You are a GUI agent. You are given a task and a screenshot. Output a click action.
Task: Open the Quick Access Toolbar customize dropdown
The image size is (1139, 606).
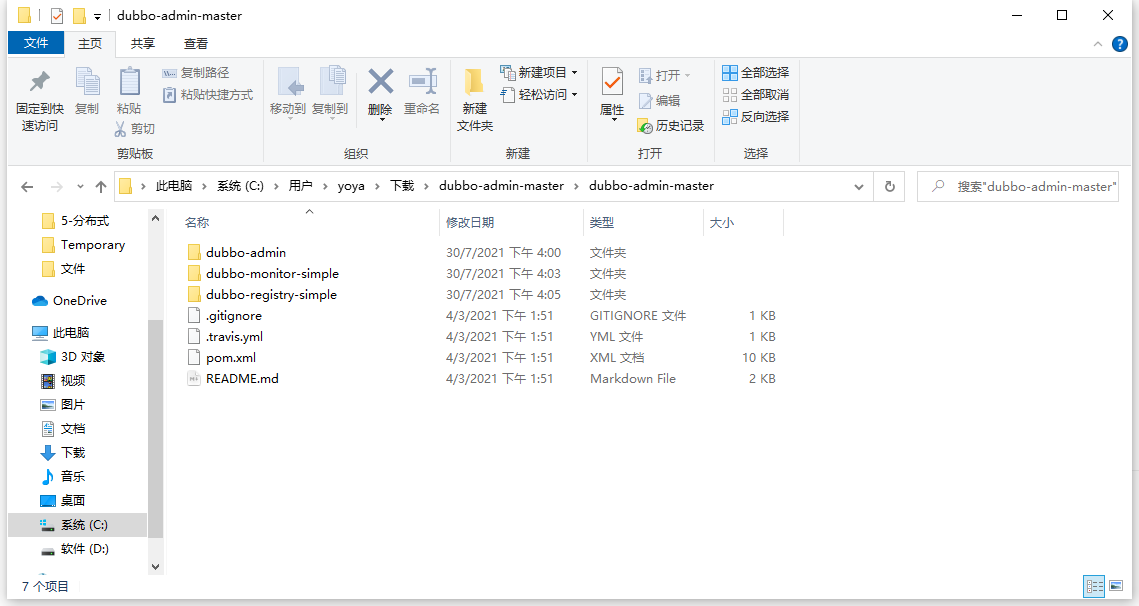click(97, 16)
